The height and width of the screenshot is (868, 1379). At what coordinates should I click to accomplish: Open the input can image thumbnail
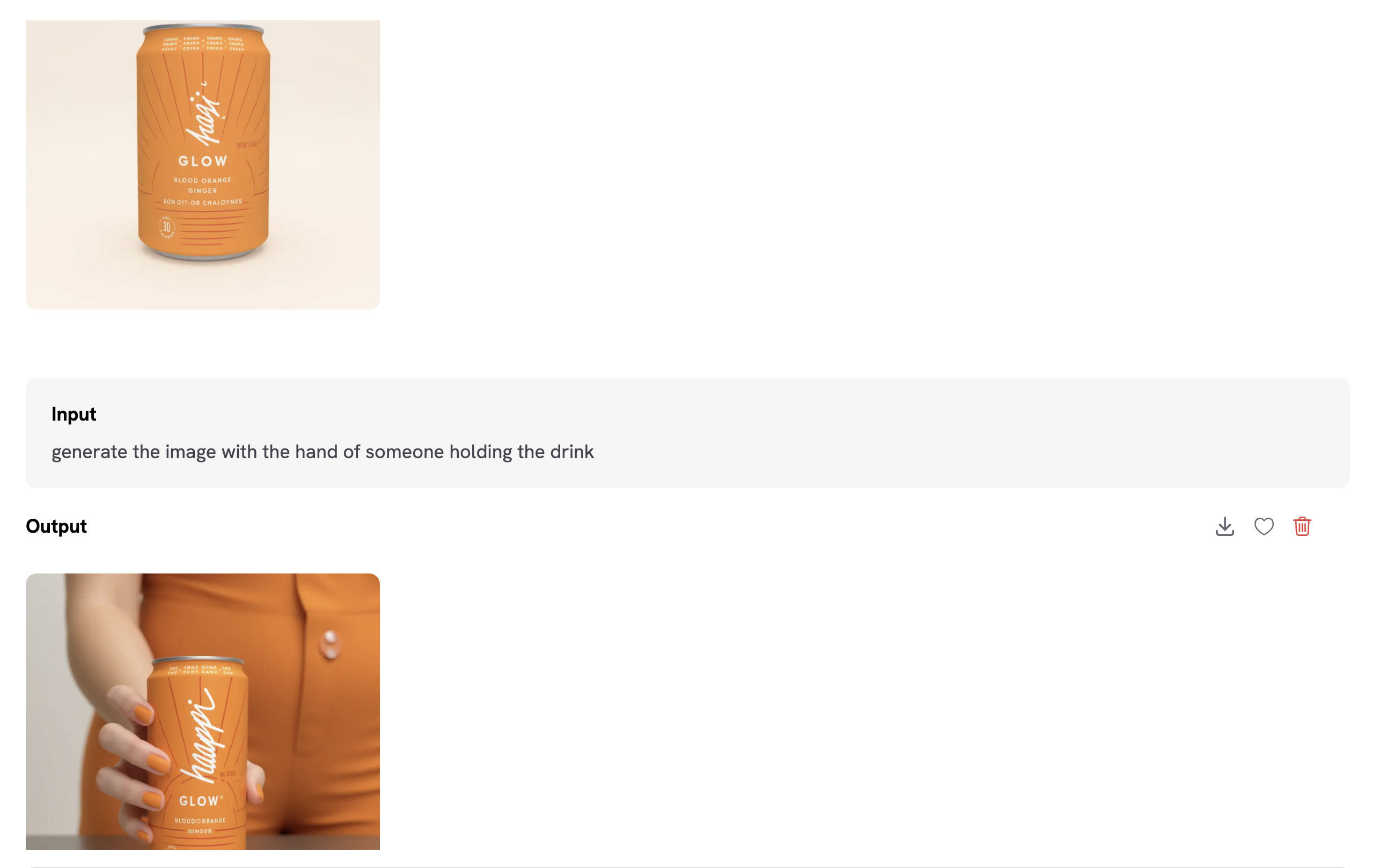pyautogui.click(x=203, y=165)
